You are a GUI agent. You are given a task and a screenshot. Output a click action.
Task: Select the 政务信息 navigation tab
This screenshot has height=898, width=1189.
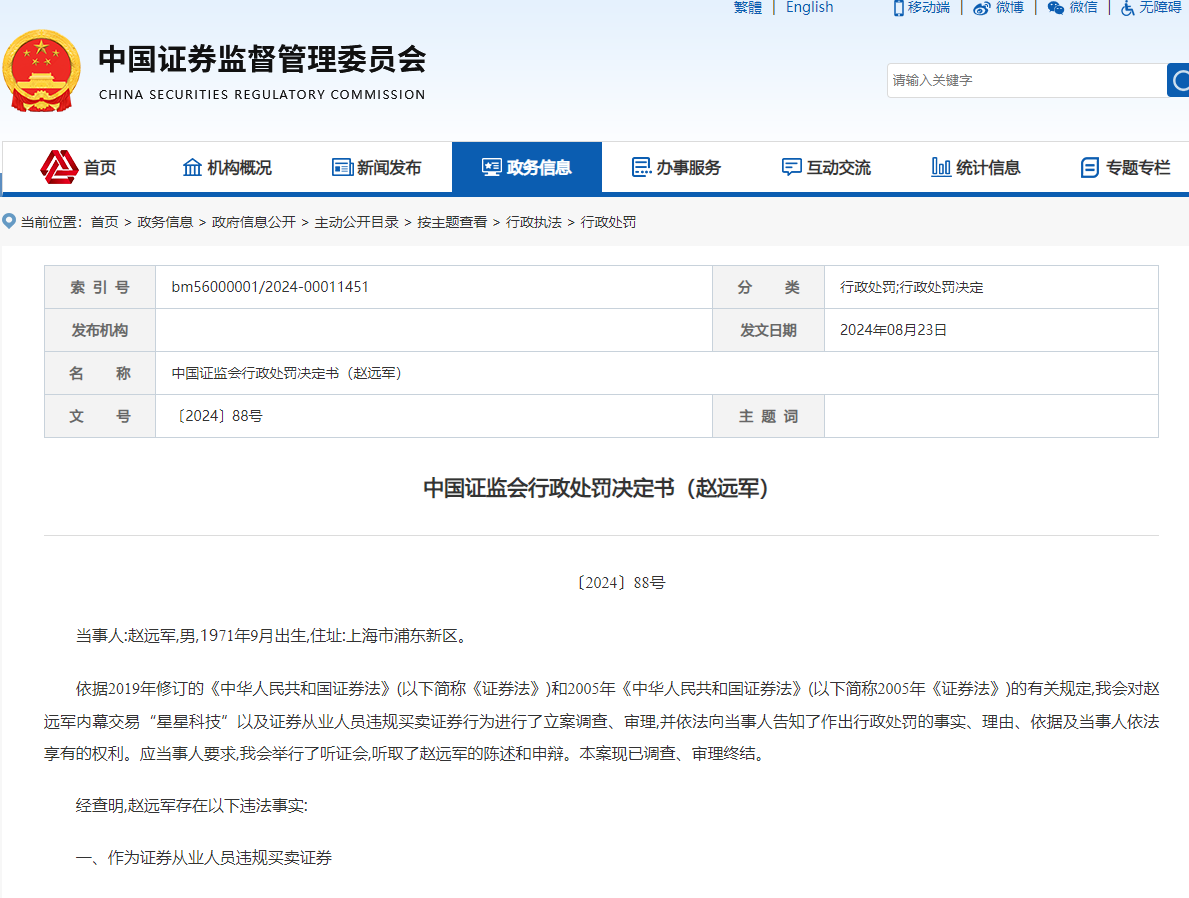coord(527,167)
